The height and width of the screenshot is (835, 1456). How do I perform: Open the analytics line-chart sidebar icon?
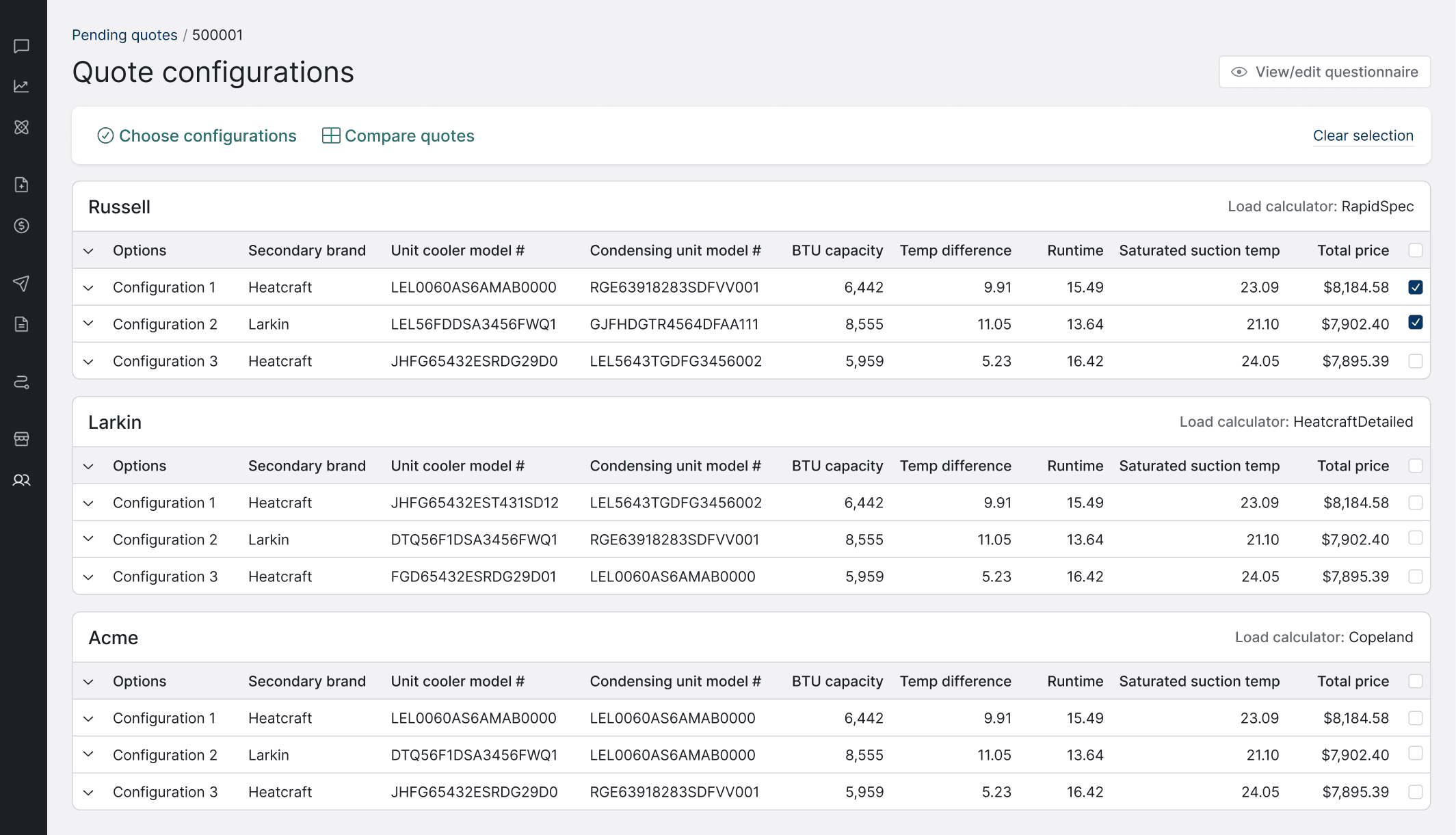[21, 86]
